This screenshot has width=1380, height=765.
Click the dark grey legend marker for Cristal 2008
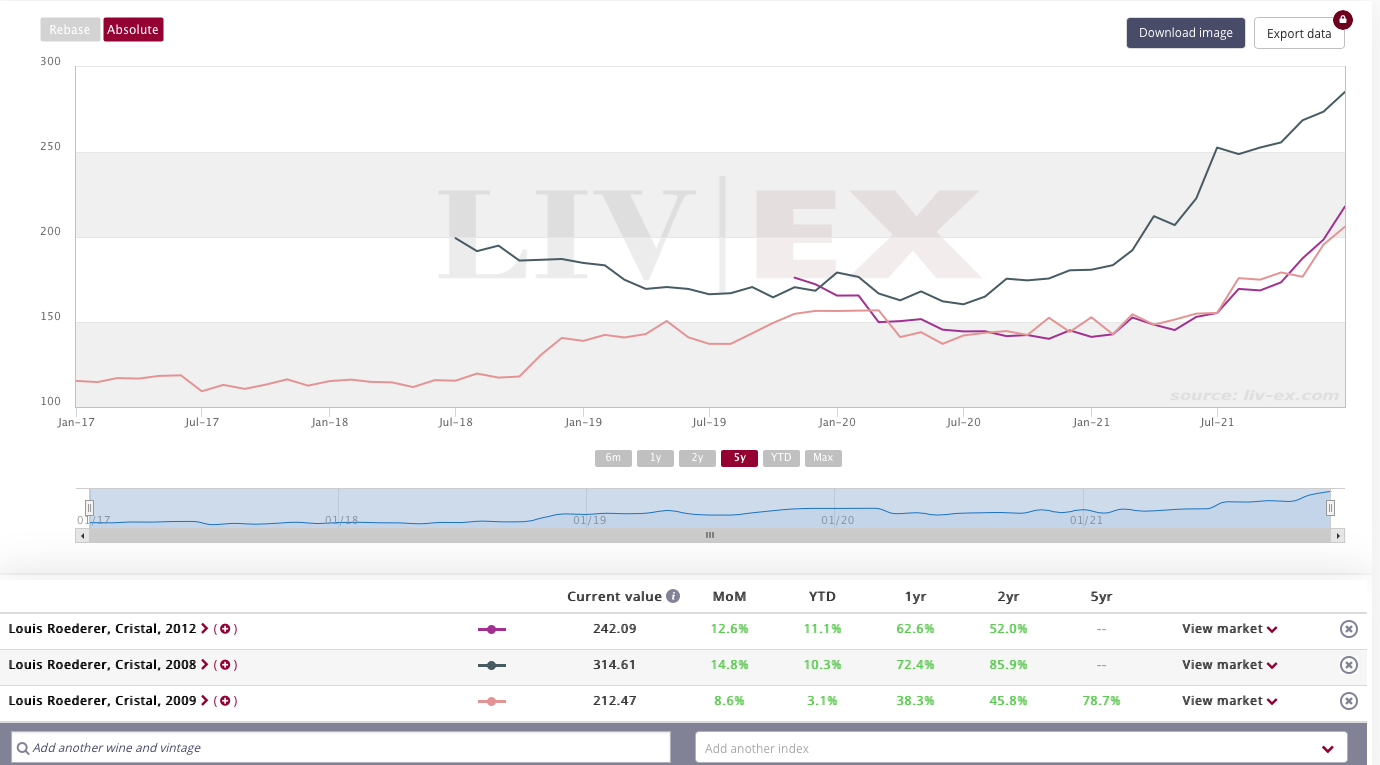492,665
